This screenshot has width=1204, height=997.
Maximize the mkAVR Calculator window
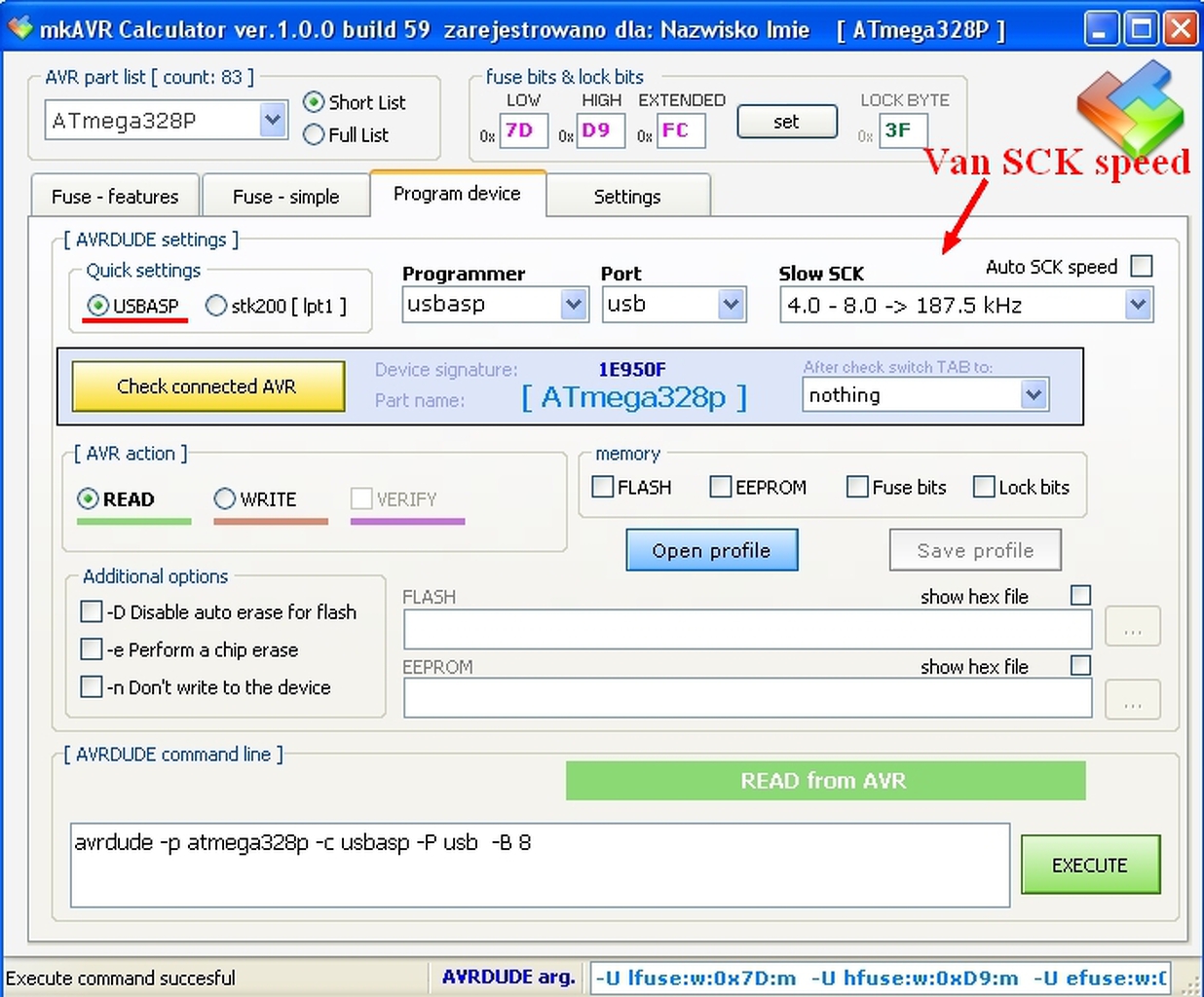(1141, 28)
